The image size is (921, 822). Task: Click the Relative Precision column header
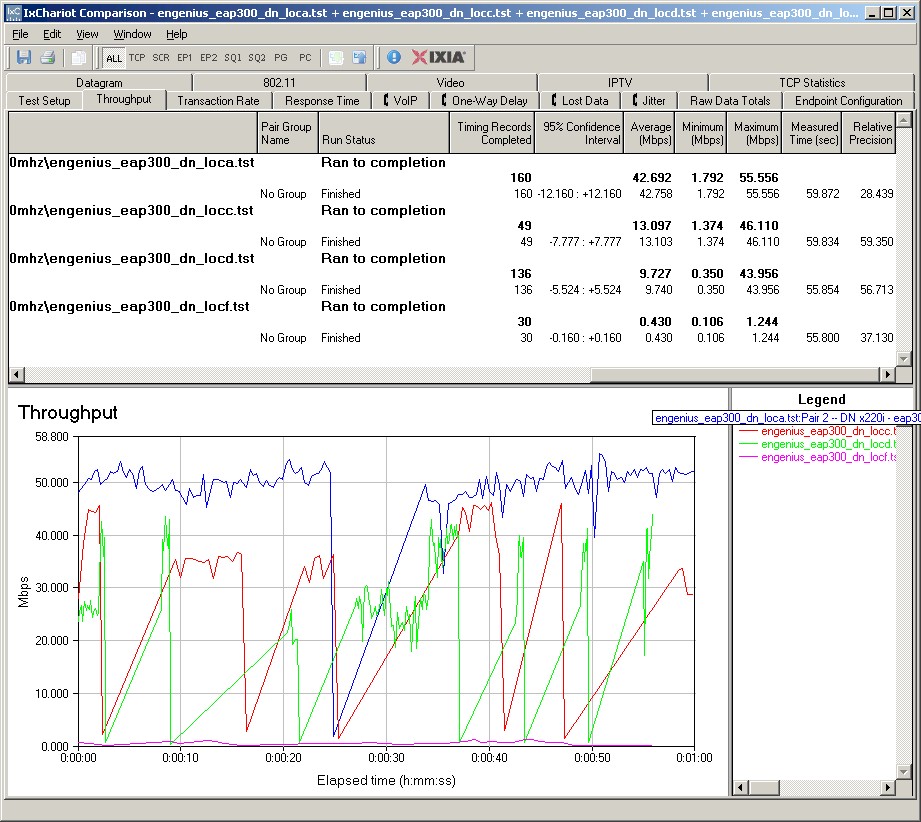(x=869, y=133)
